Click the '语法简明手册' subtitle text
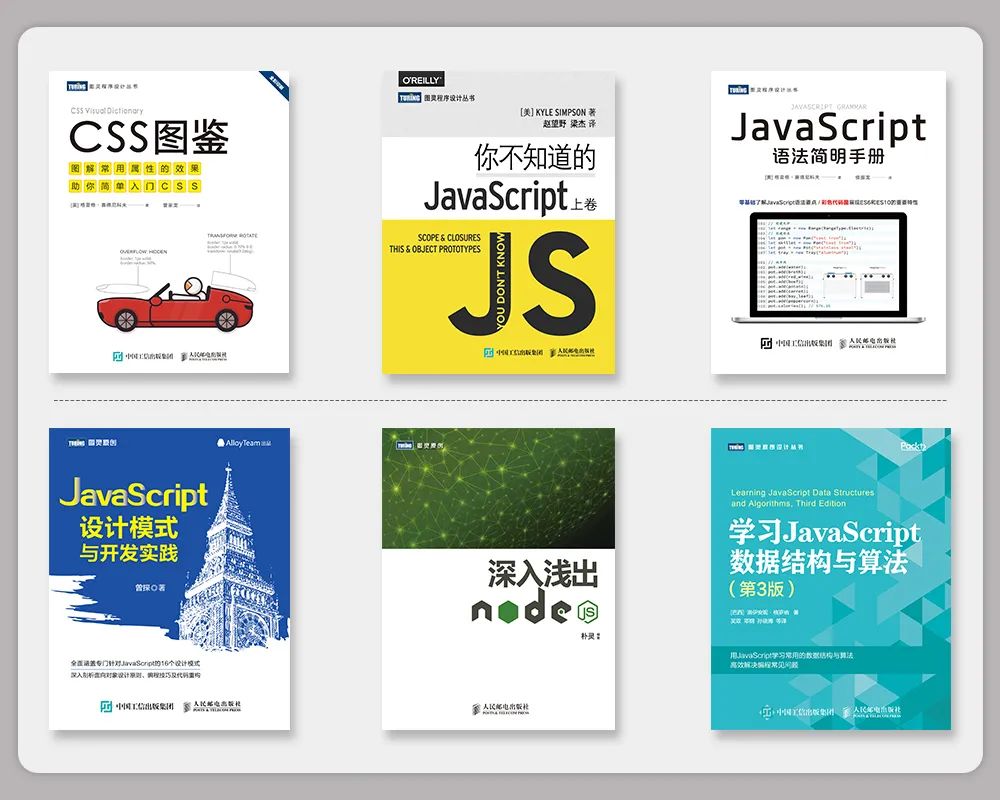This screenshot has width=1000, height=800. click(x=828, y=156)
